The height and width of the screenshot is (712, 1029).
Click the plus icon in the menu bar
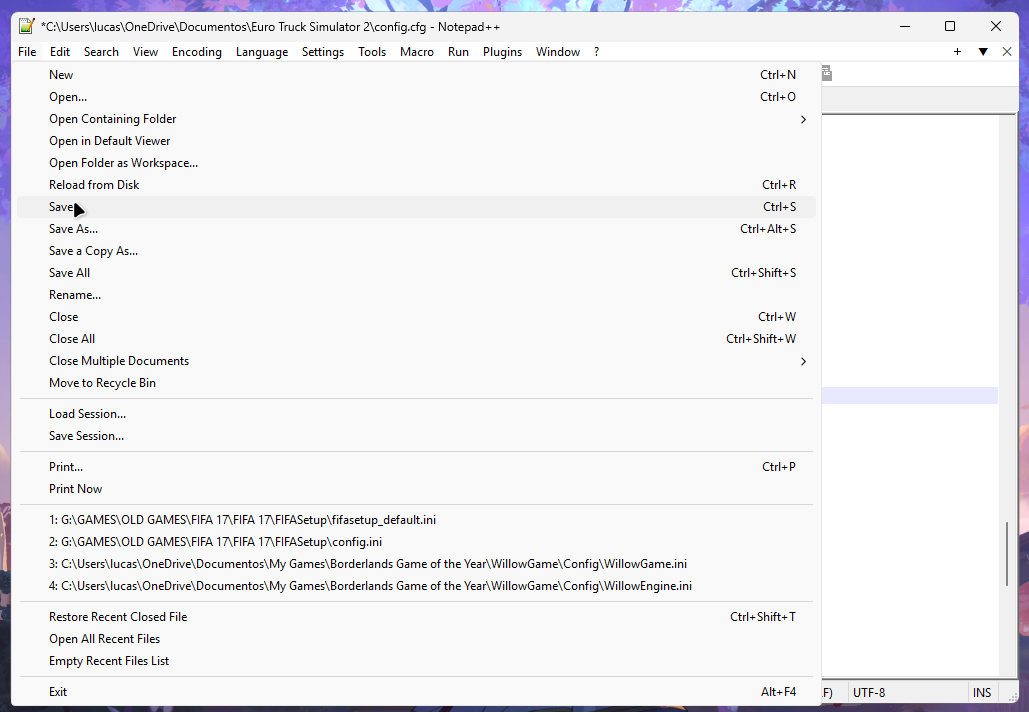pyautogui.click(x=957, y=52)
